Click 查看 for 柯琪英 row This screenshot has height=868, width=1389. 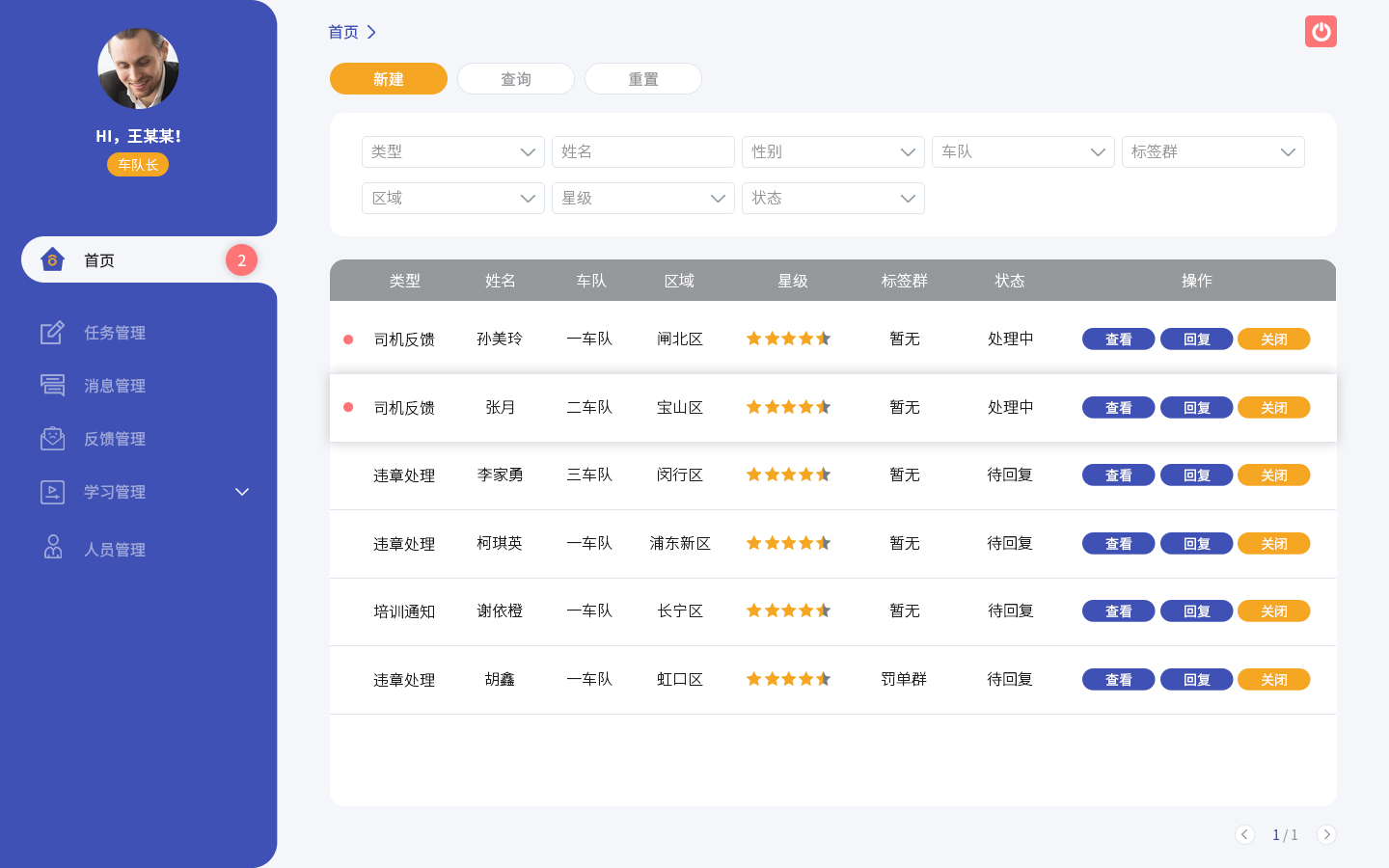pos(1119,544)
